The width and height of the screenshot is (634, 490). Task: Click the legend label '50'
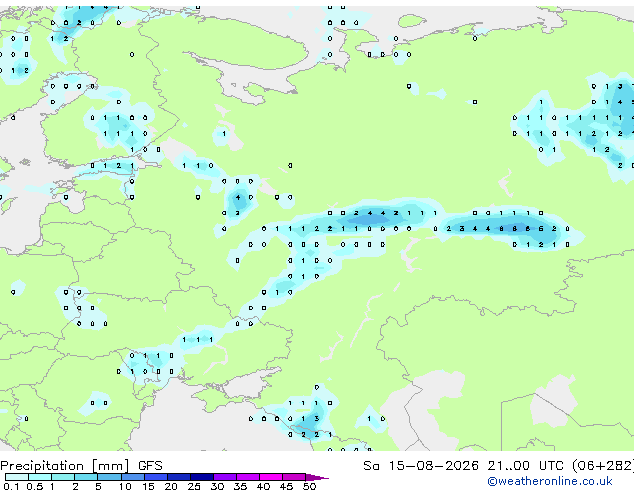309,486
